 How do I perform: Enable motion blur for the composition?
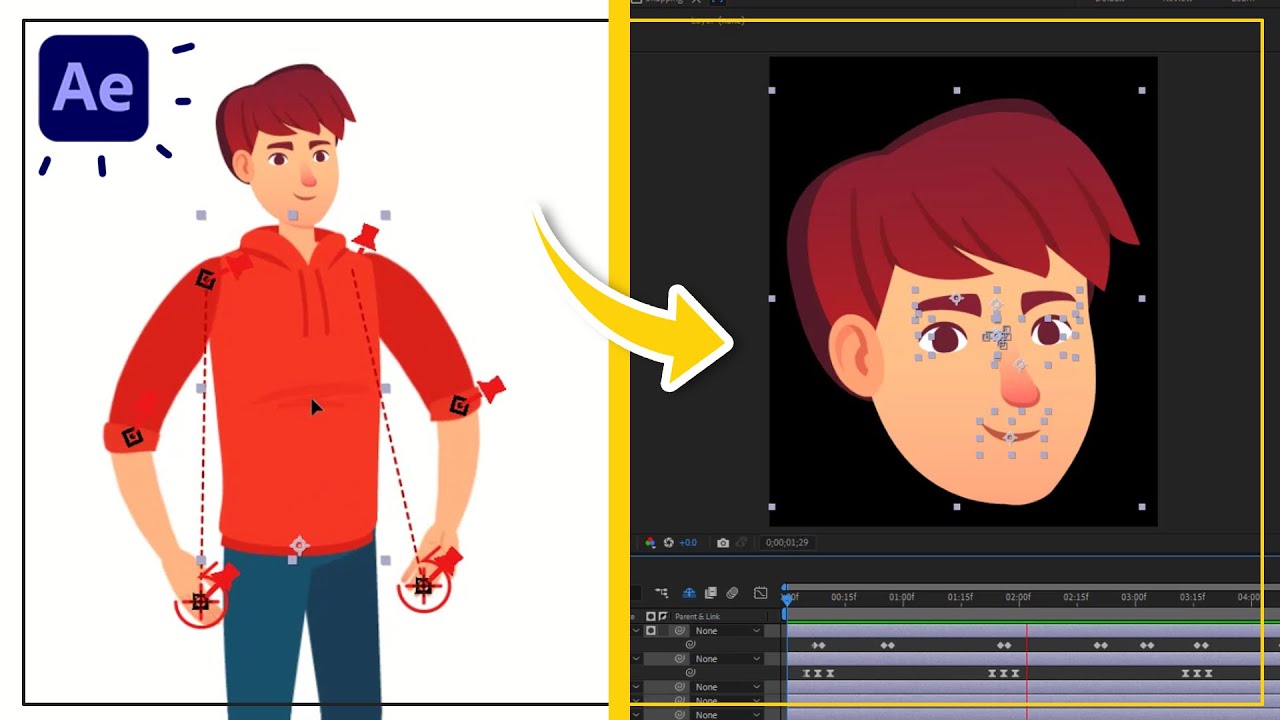pos(732,592)
